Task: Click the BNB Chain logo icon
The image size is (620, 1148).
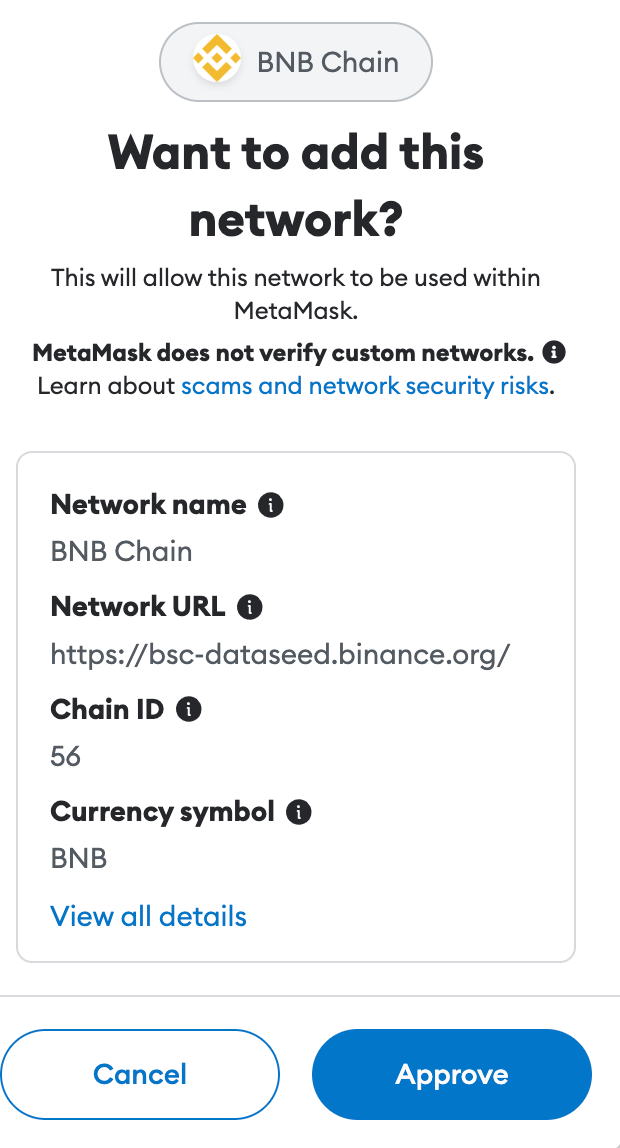Action: 217,61
